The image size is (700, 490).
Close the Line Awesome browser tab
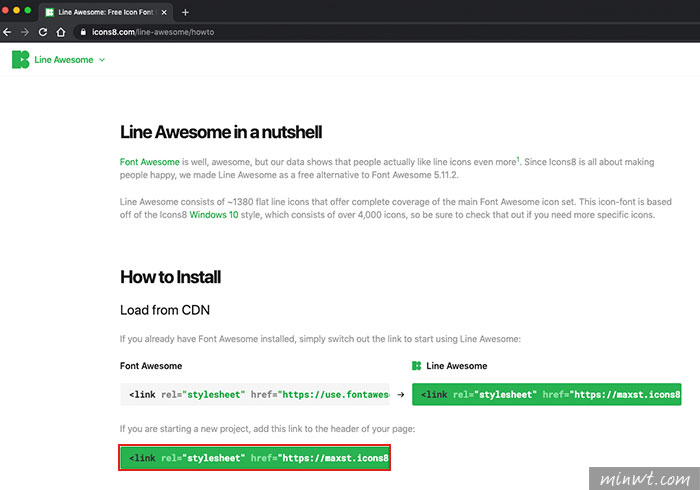coord(164,12)
